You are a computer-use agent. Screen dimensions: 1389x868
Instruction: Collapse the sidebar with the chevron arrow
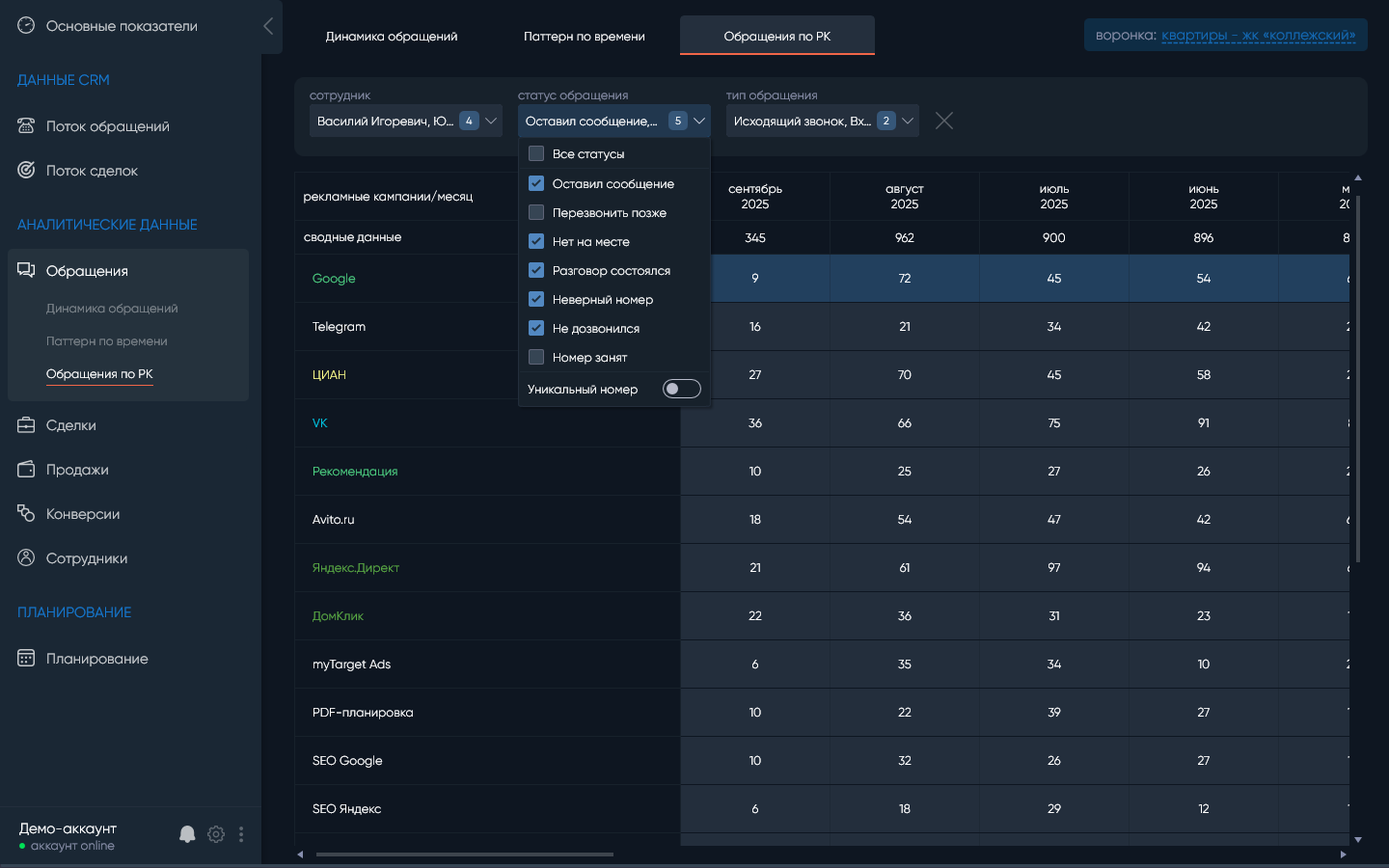[268, 26]
